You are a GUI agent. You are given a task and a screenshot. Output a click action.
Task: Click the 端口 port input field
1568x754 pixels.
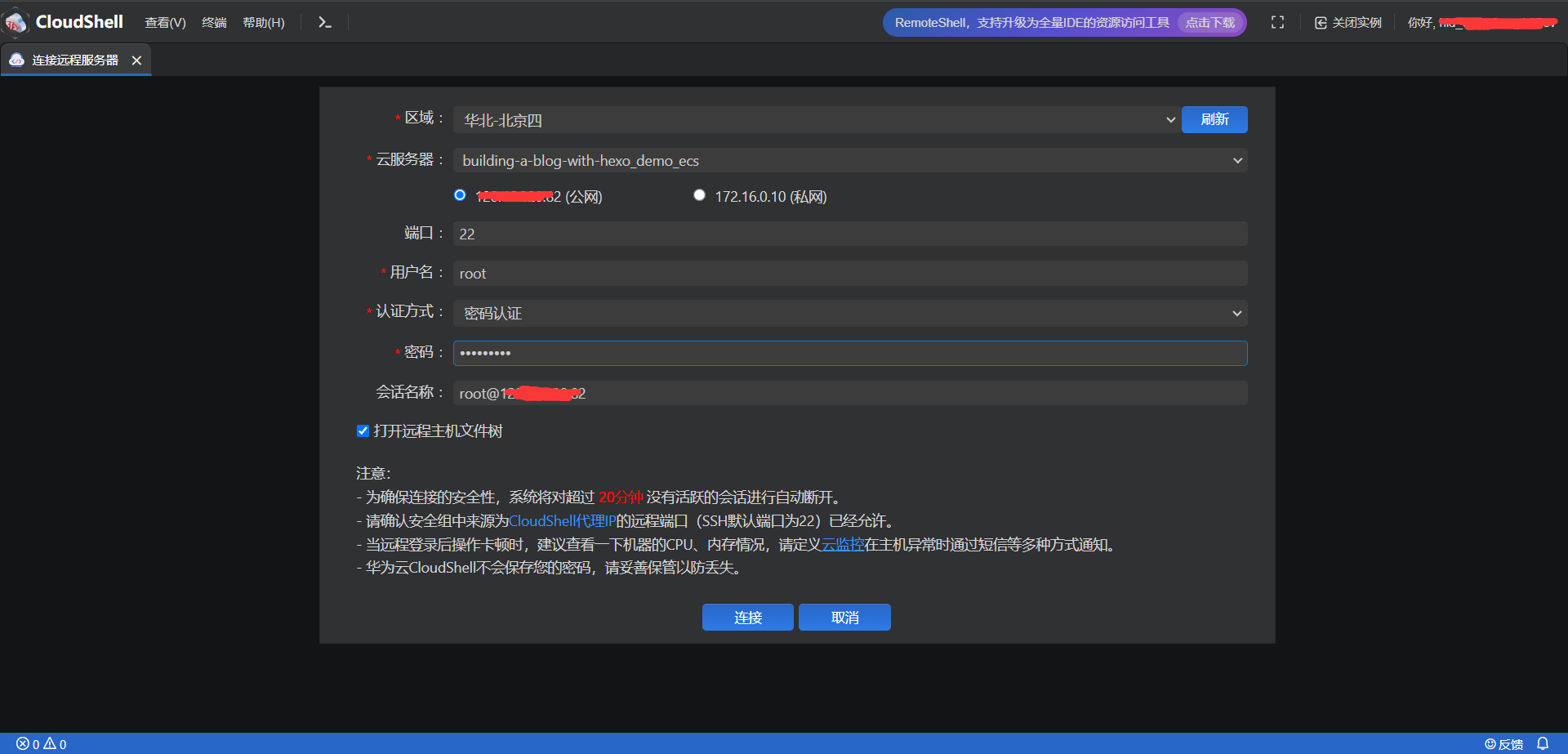tap(849, 233)
